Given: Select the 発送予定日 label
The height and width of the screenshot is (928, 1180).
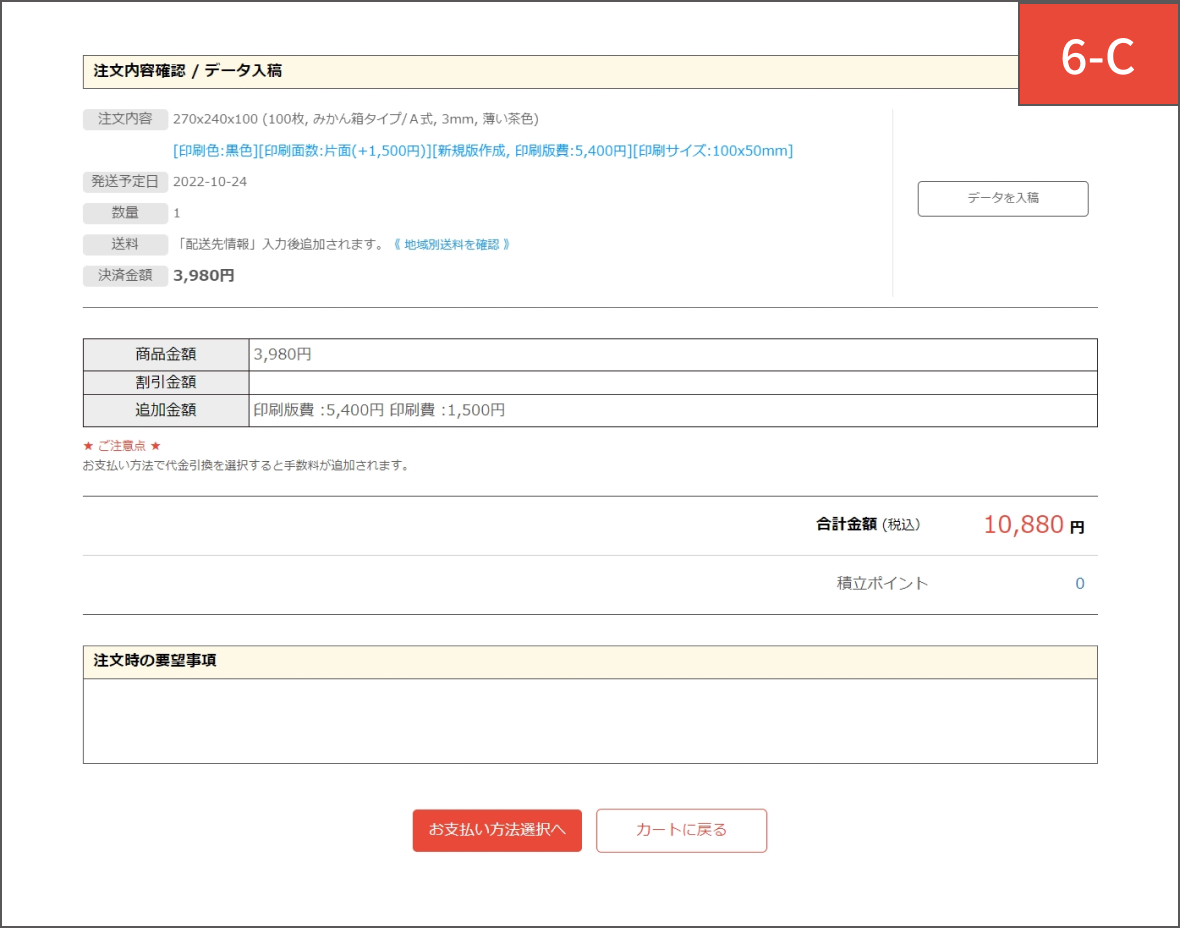Looking at the screenshot, I should [x=125, y=181].
